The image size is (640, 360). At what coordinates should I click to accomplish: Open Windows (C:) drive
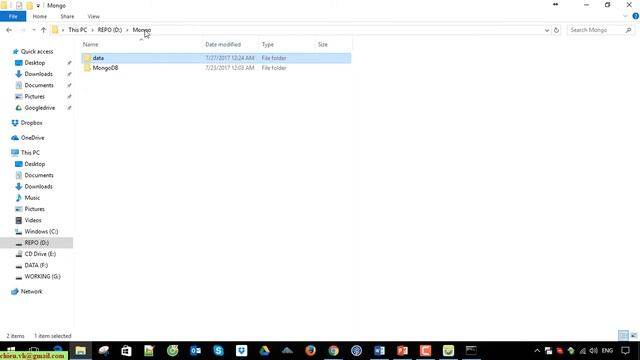(41, 231)
